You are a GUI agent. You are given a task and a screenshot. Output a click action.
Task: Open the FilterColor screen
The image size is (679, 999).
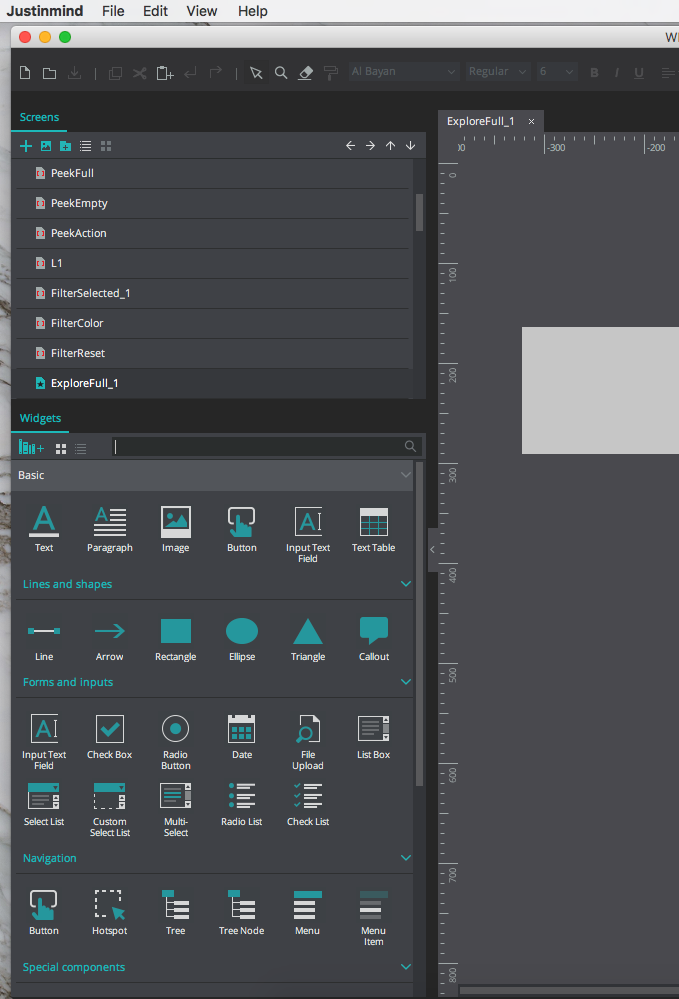tap(77, 323)
